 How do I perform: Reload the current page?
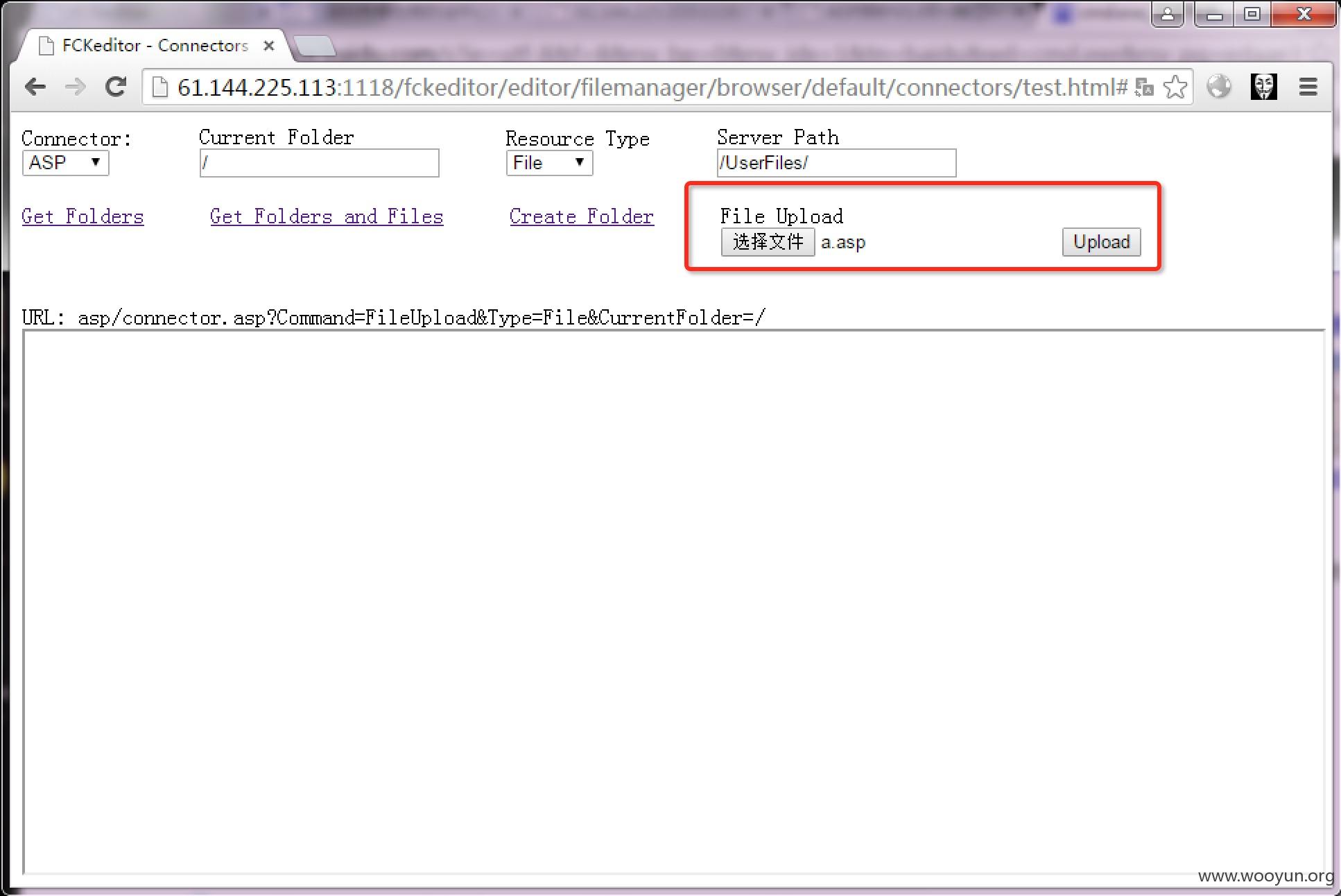[x=116, y=87]
